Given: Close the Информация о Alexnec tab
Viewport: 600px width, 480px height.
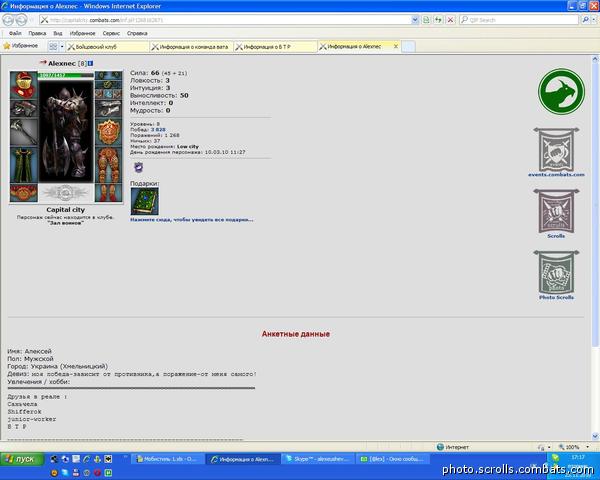Looking at the screenshot, I should coord(396,46).
